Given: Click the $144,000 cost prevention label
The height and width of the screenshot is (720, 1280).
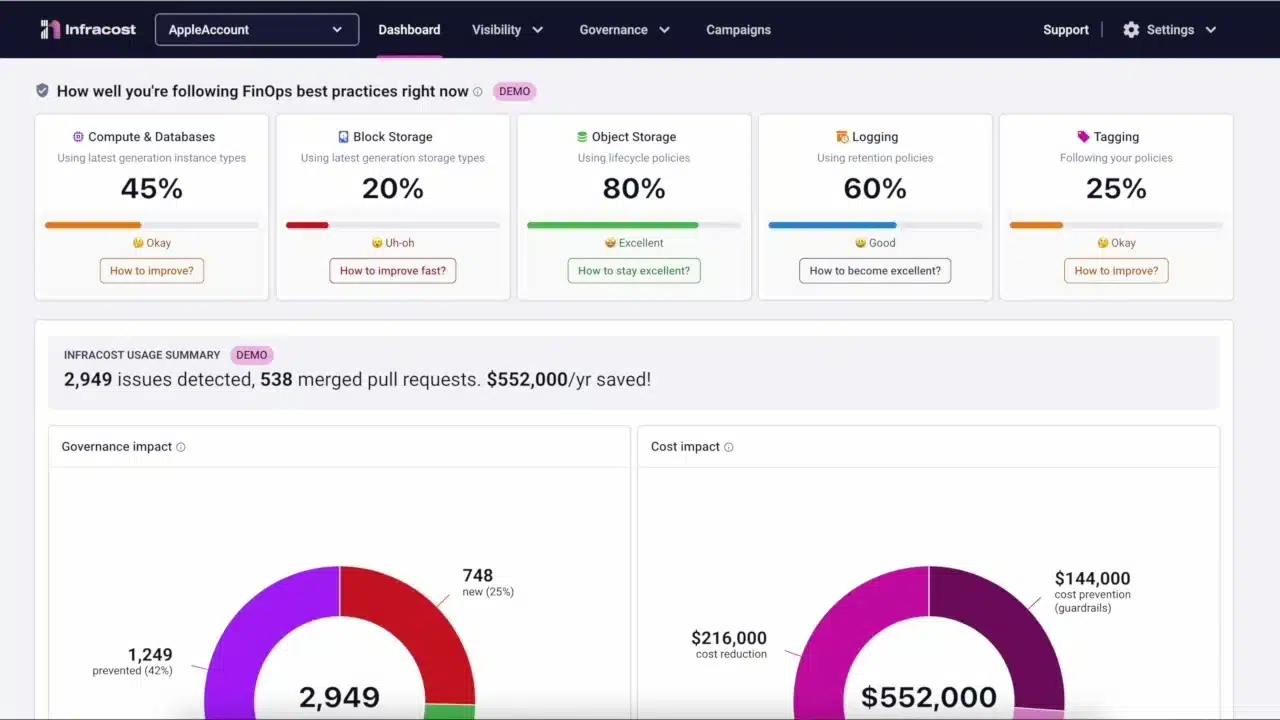Looking at the screenshot, I should coord(1092,592).
